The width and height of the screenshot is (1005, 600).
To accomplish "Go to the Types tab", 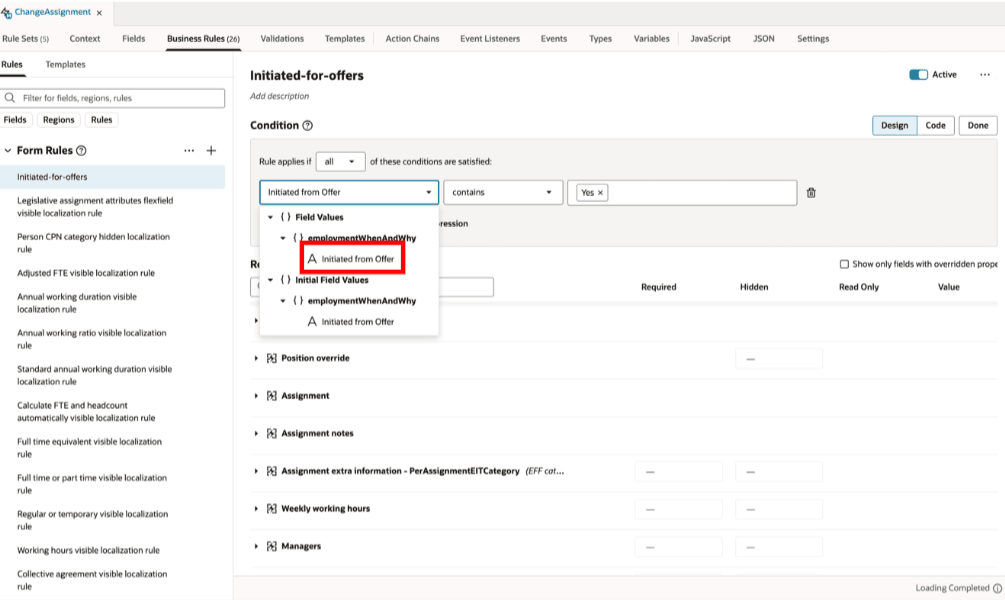I will 601,38.
